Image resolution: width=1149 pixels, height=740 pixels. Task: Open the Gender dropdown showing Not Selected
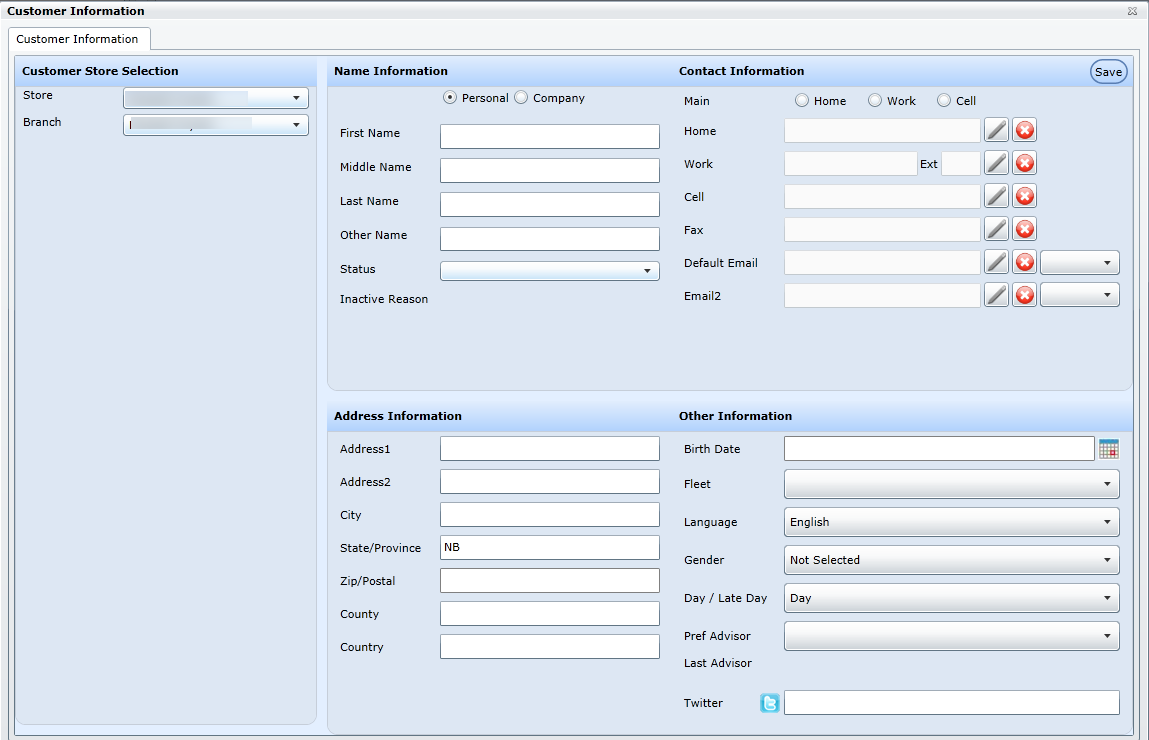pos(951,560)
